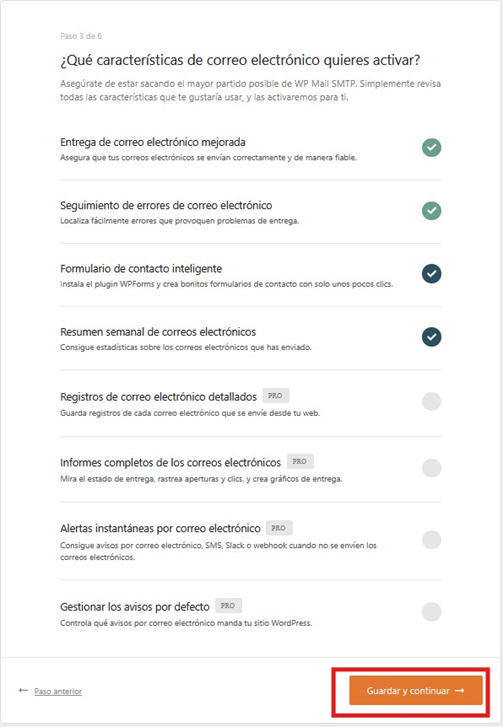Click the Guardar y continuar button
The width and height of the screenshot is (503, 727).
point(415,690)
